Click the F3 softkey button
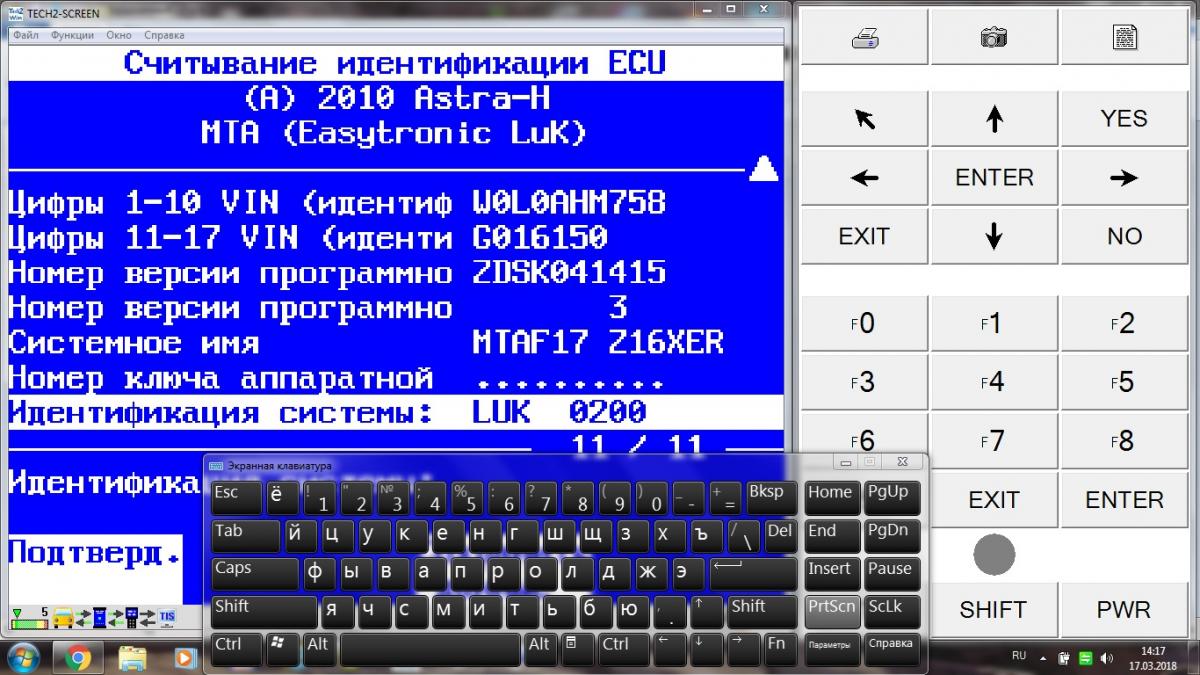 (x=864, y=382)
